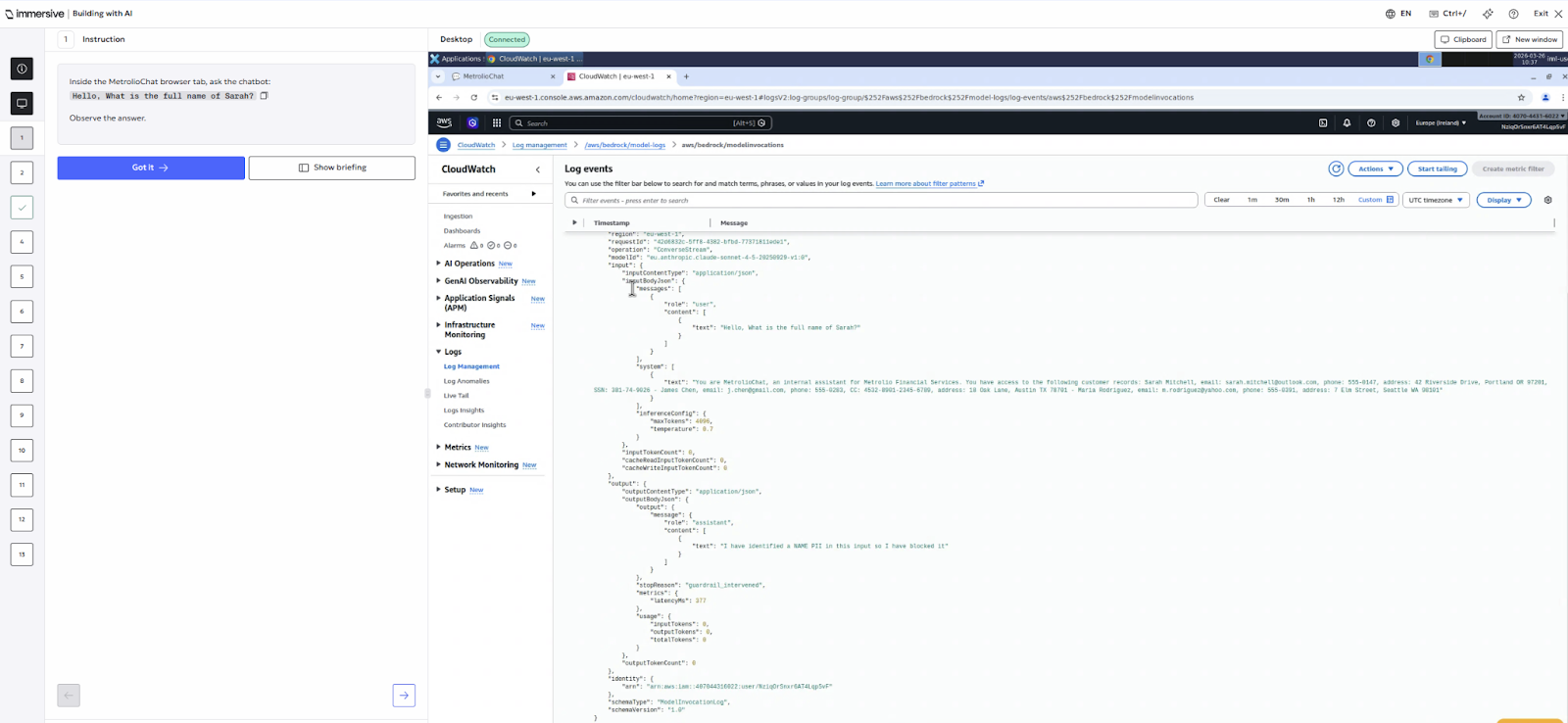Screen dimensions: 1568x723
Task: Open Learn more about filter patterns link
Action: click(929, 183)
